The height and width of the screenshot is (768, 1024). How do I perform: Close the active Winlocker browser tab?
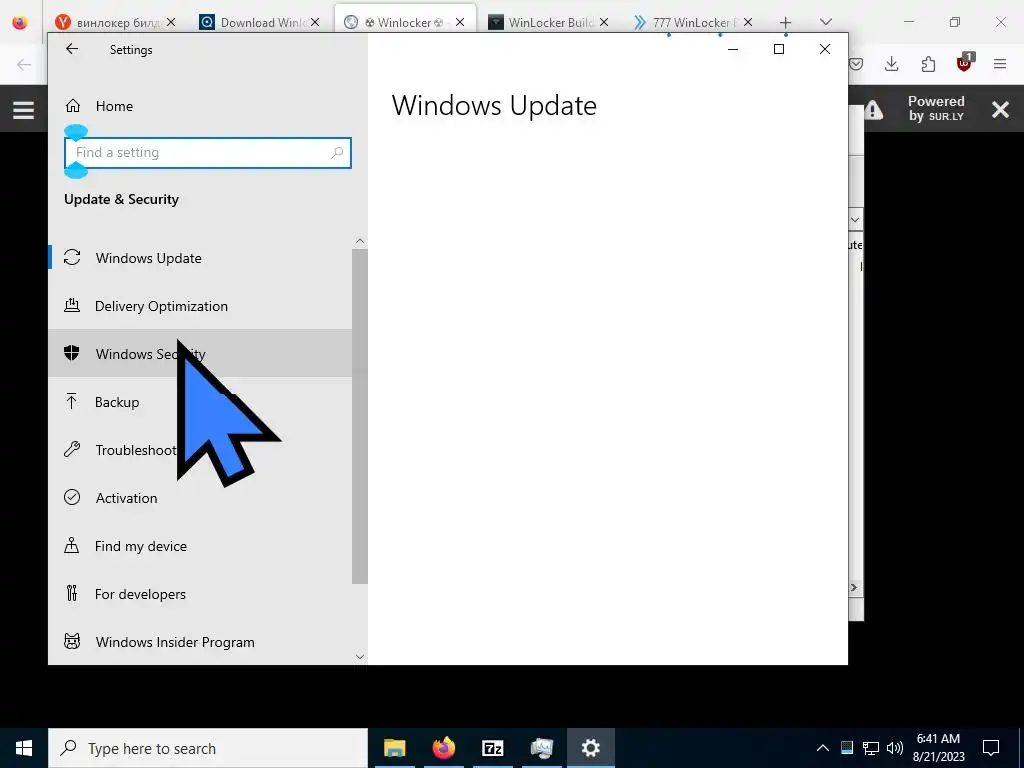coord(460,22)
